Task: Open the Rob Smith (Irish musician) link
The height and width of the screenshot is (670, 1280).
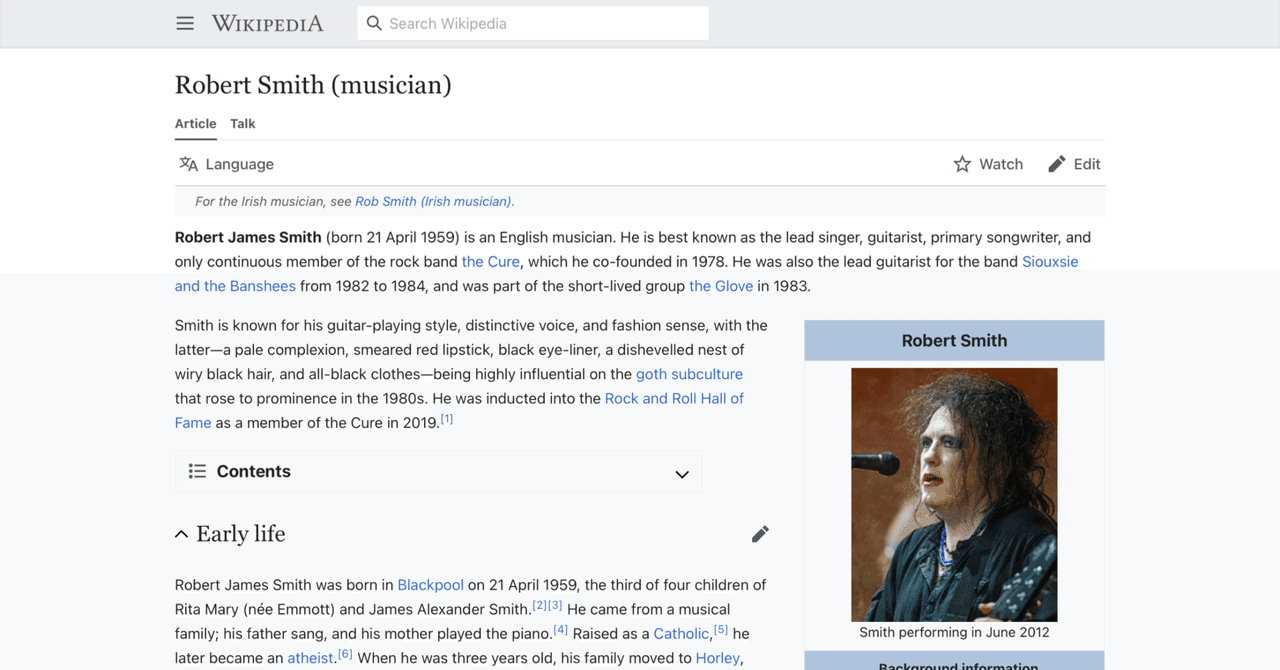Action: pos(433,201)
